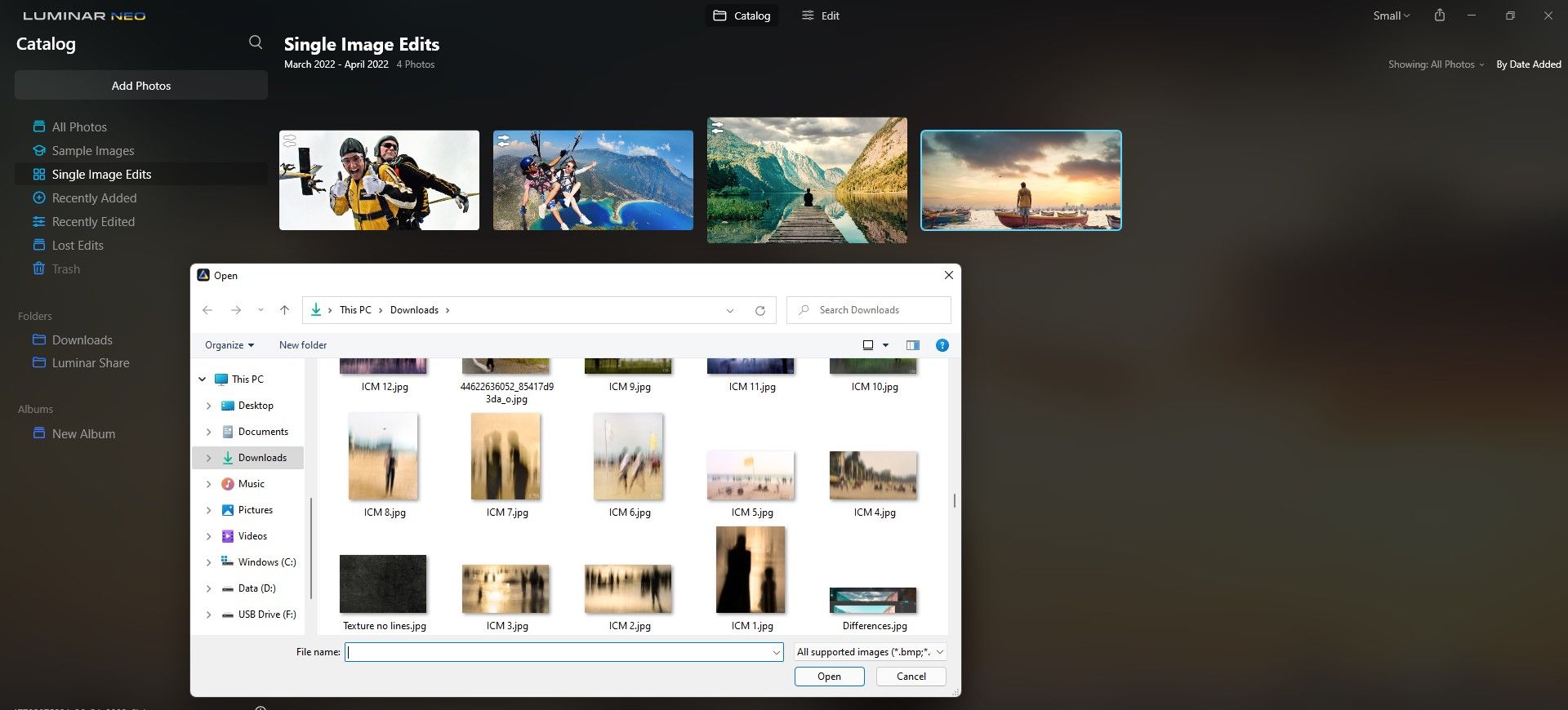Viewport: 1568px width, 710px height.
Task: Click the Open button in dialog
Action: (x=829, y=677)
